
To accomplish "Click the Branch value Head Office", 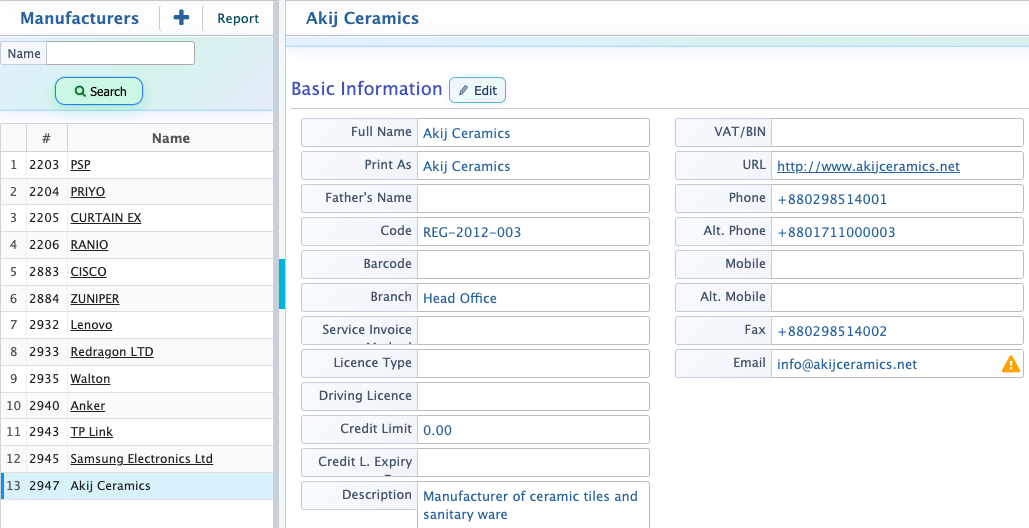I will pyautogui.click(x=459, y=298).
